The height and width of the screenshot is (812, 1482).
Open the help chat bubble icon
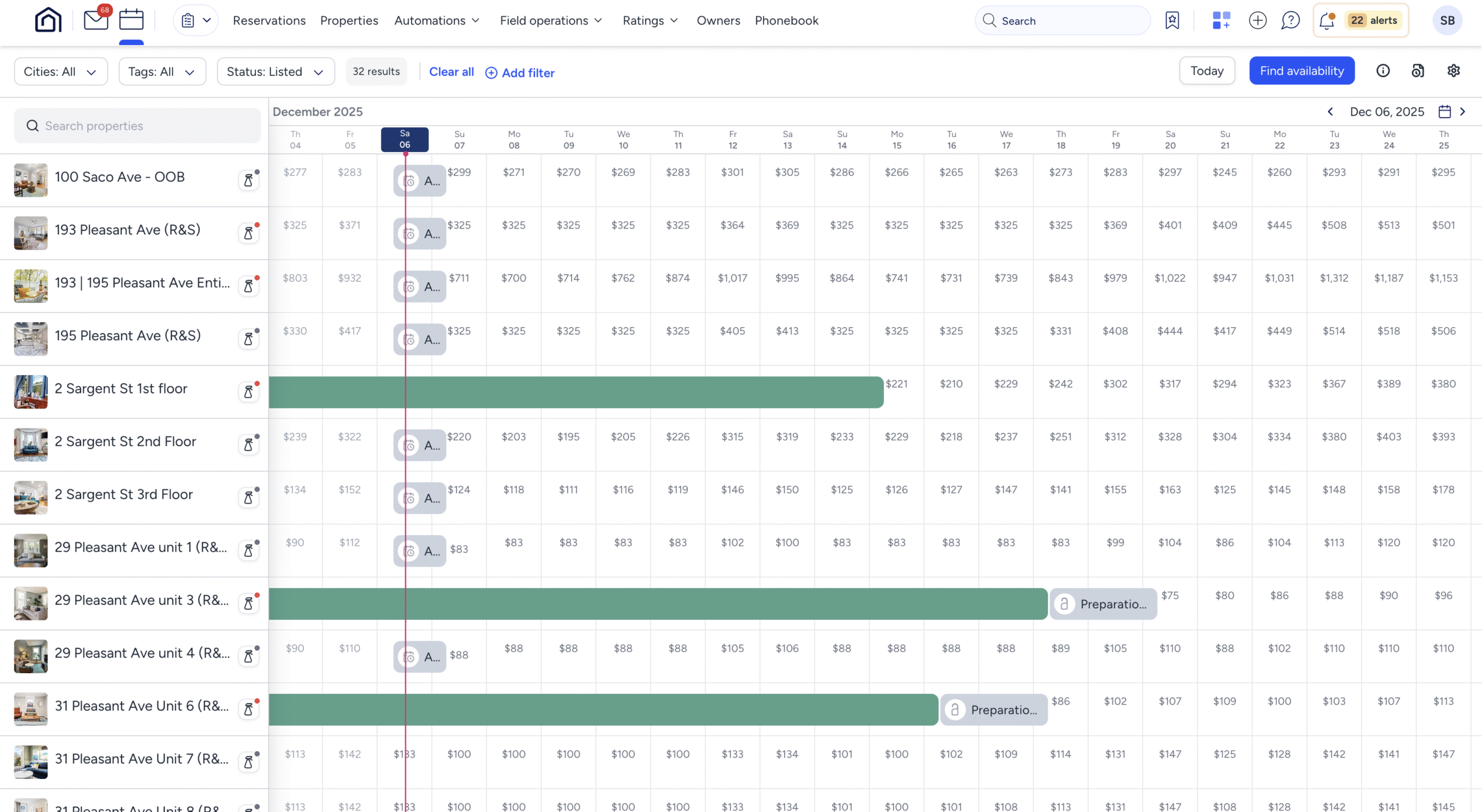coord(1290,20)
